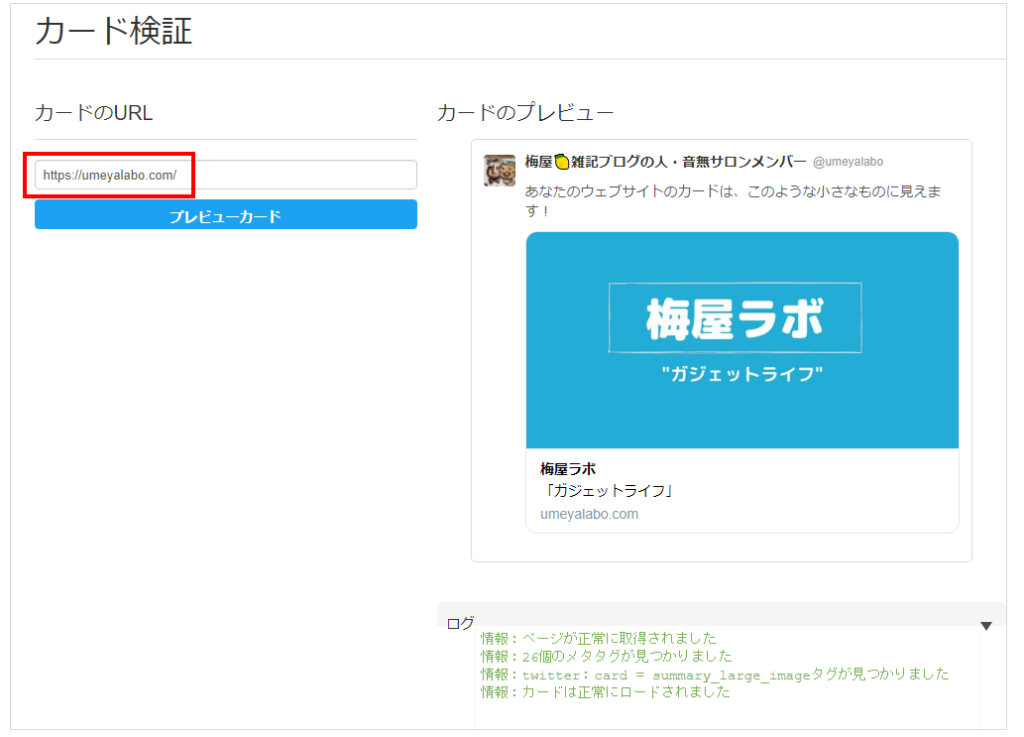
Task: Select log line 26個のメタタグが見つかりました
Action: pyautogui.click(x=607, y=656)
